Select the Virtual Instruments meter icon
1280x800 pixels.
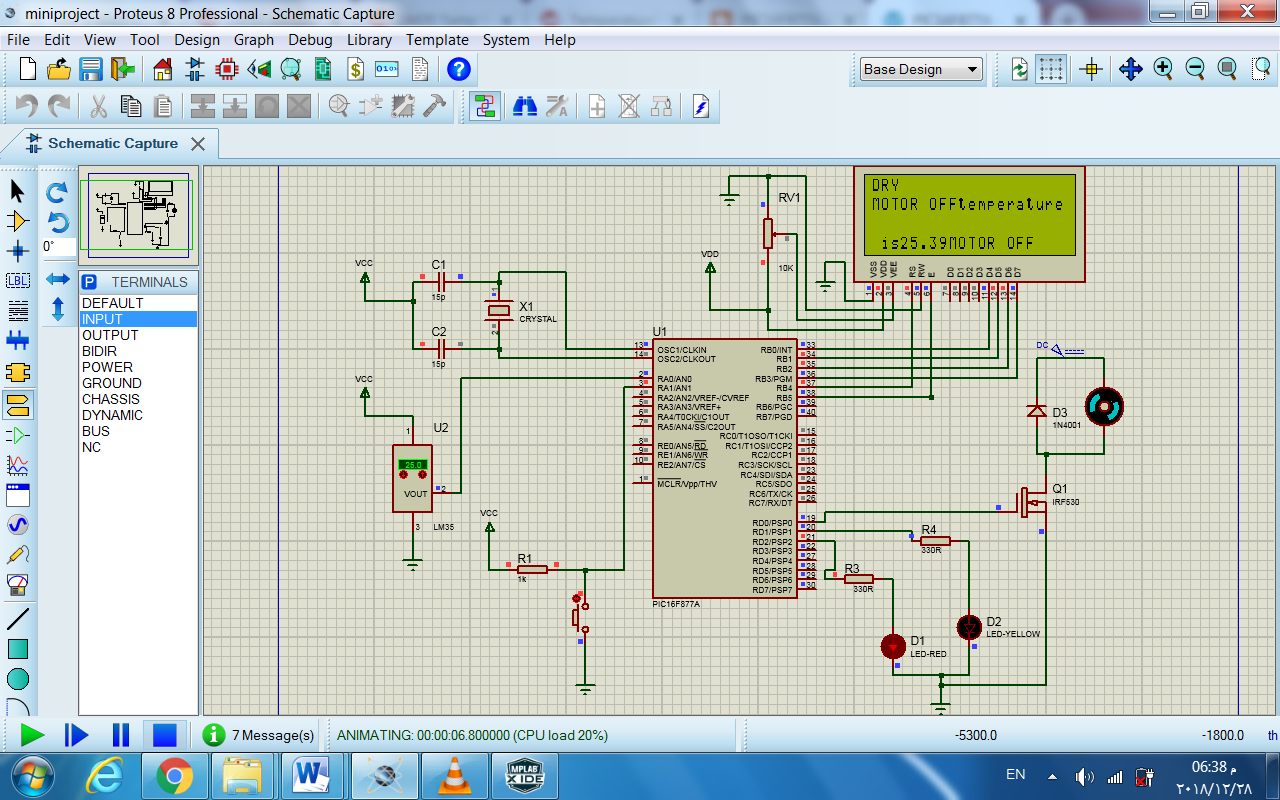click(x=17, y=583)
